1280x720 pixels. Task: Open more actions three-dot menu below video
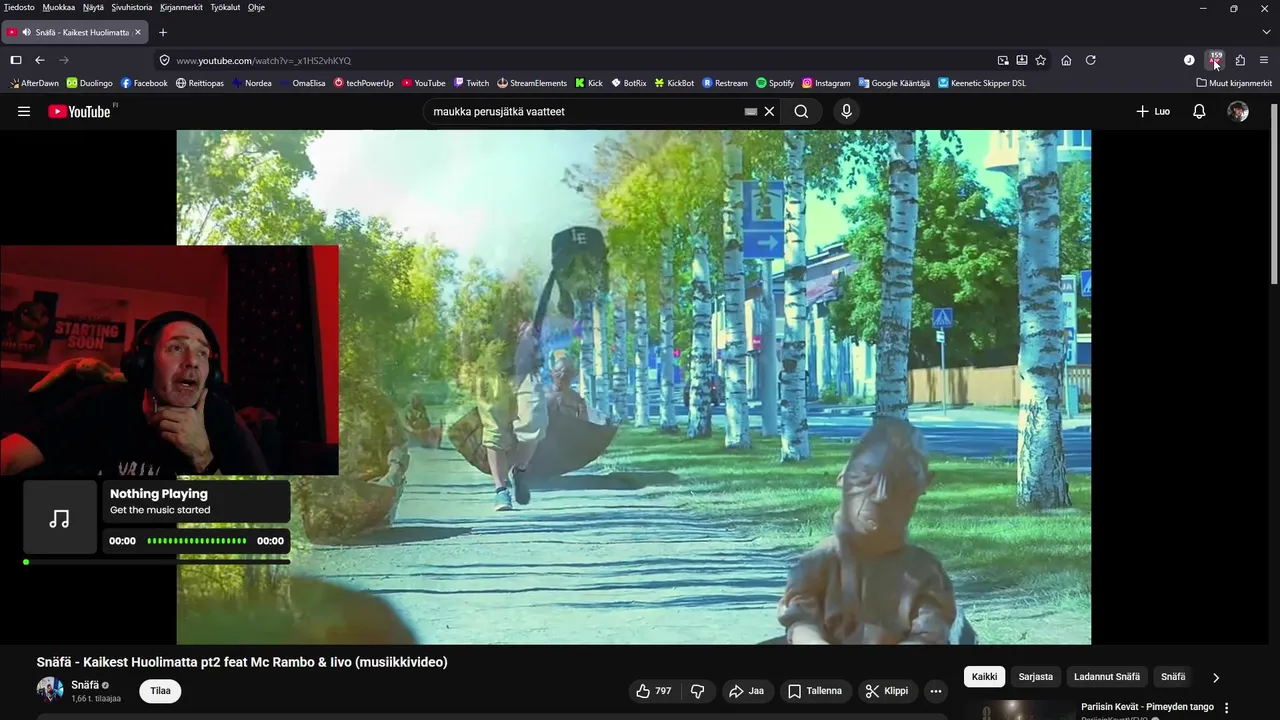[x=936, y=691]
